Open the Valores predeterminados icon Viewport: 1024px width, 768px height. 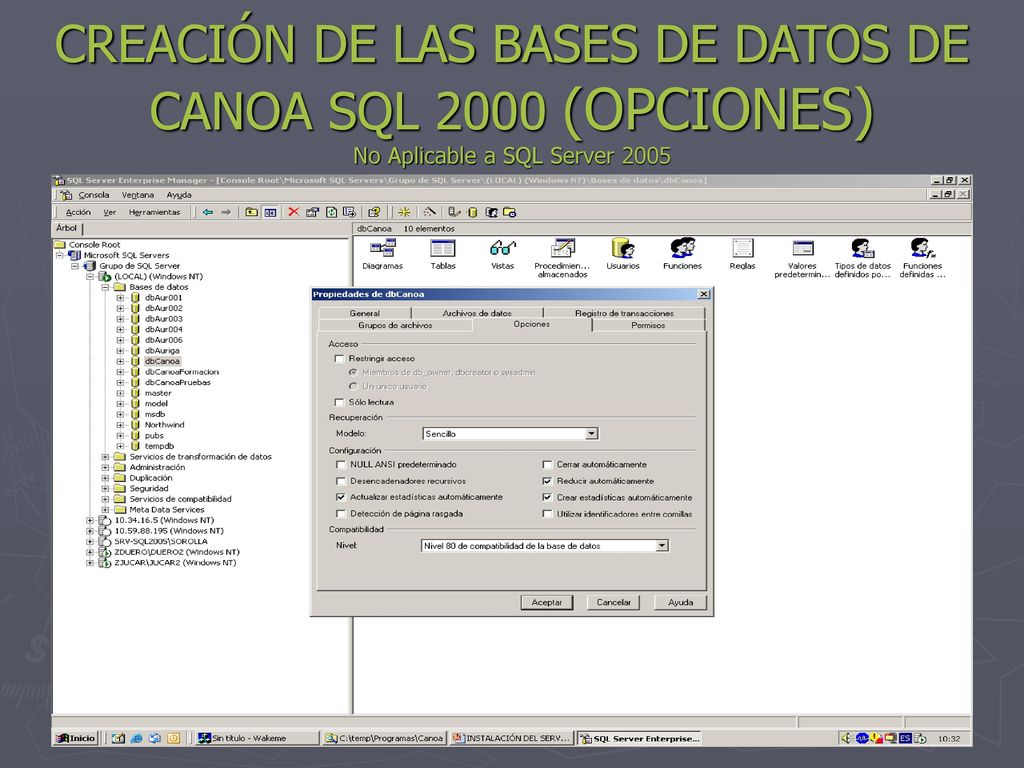pyautogui.click(x=802, y=258)
